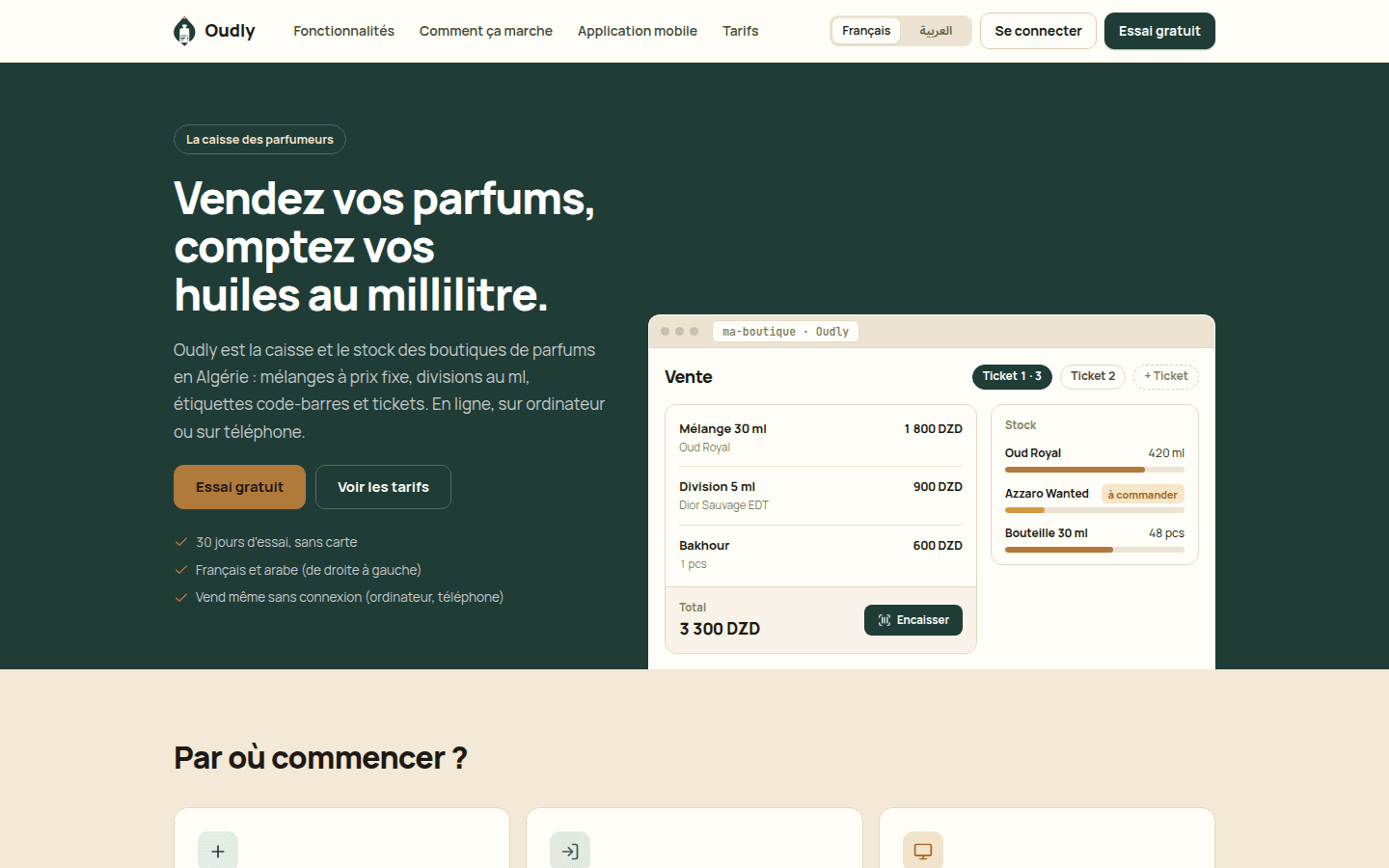Click the à commander badge

pos(1143,495)
